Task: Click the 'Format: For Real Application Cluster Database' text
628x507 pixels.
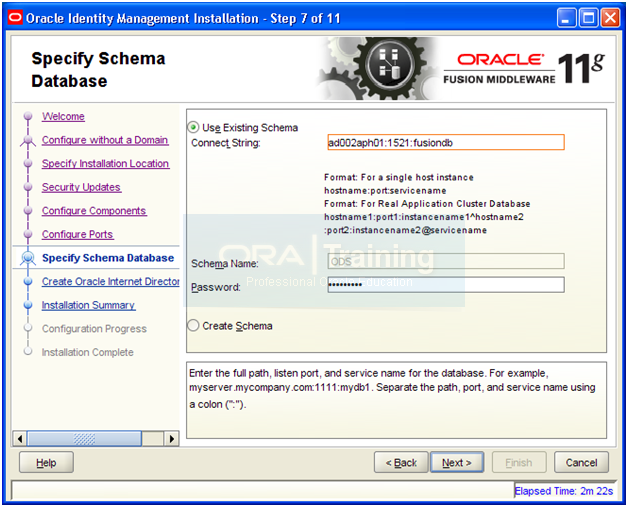Action: (427, 204)
